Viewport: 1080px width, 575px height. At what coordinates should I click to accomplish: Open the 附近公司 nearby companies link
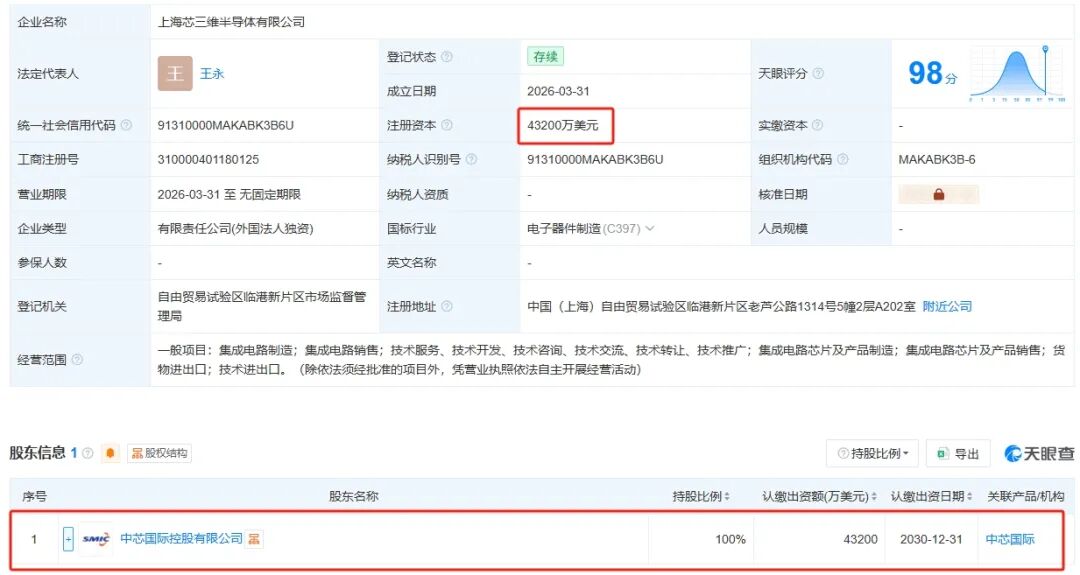946,306
